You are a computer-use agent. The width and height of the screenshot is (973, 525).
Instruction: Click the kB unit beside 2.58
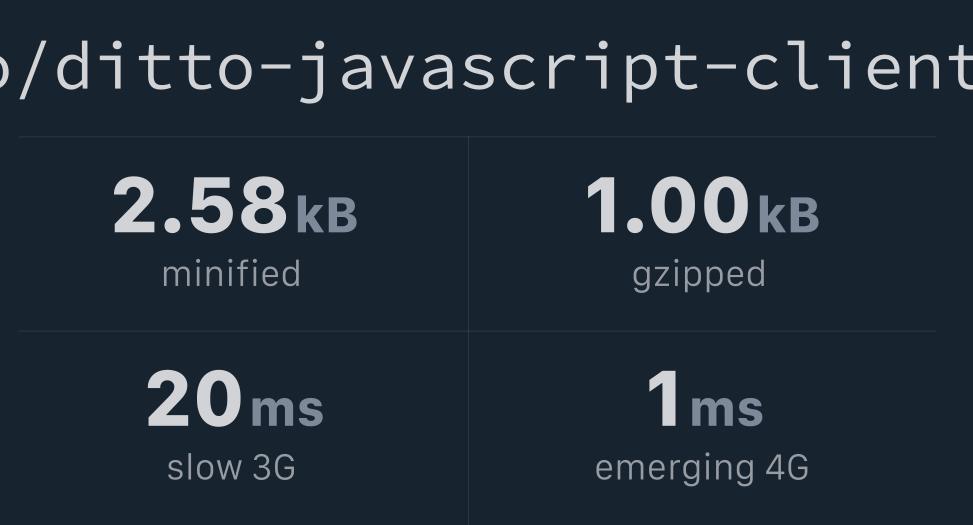pyautogui.click(x=326, y=215)
